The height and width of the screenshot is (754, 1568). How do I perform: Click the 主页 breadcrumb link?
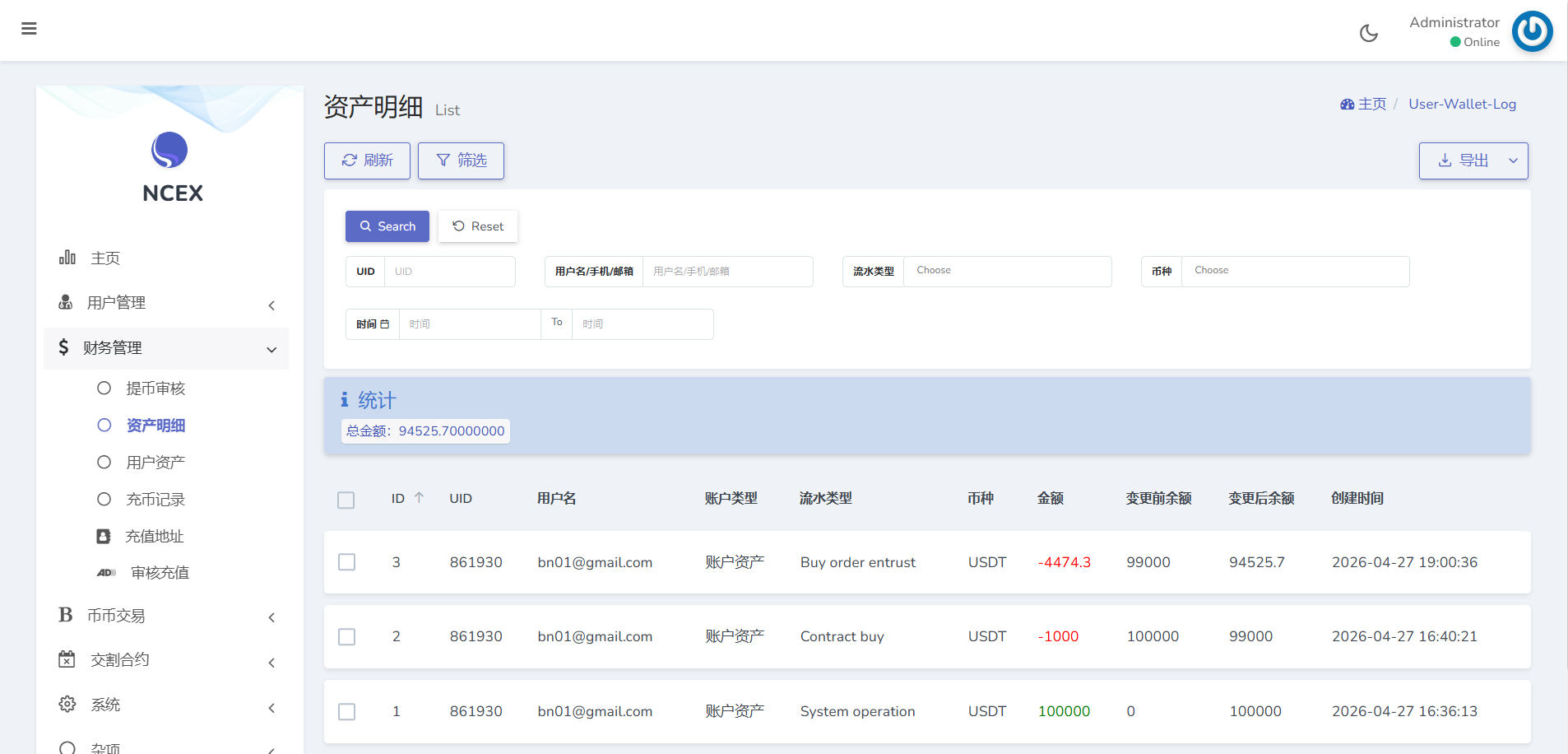click(x=1371, y=105)
